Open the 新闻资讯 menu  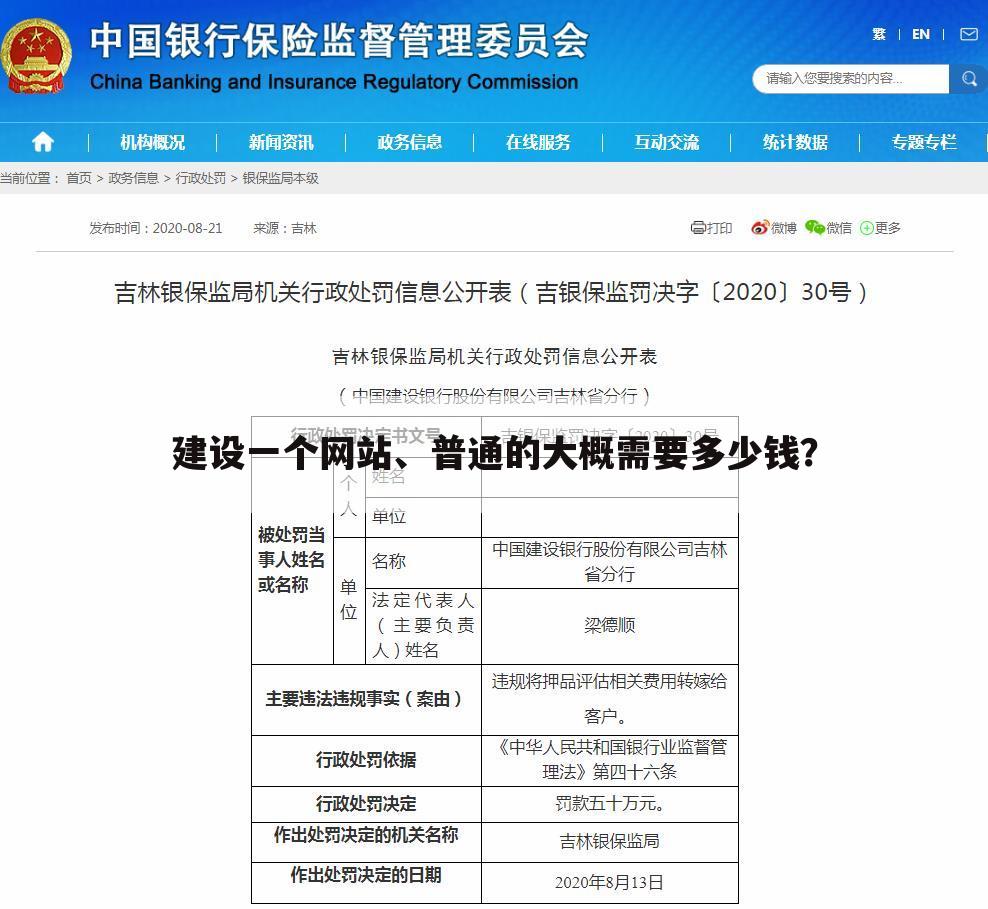point(281,142)
